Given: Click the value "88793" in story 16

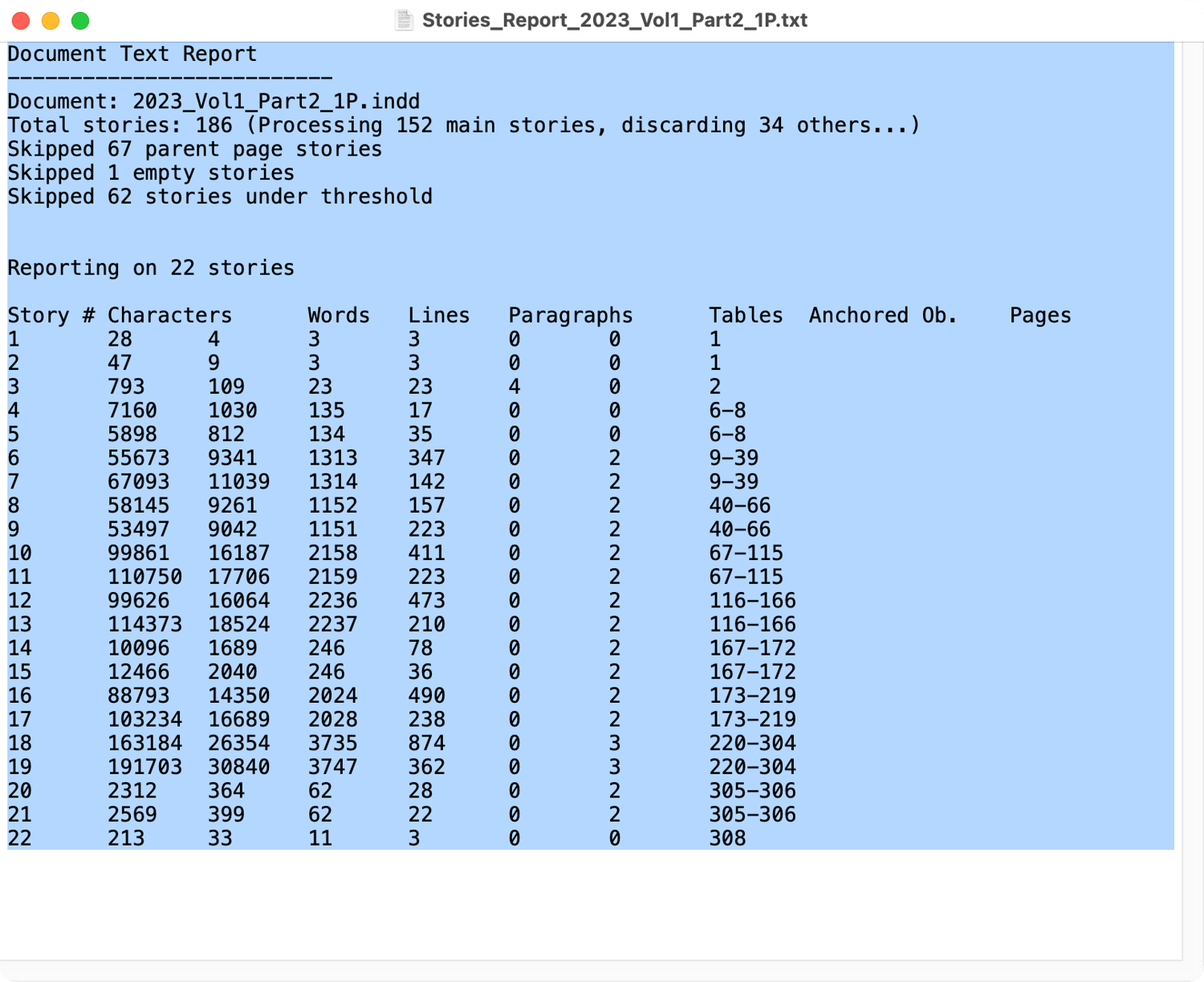Looking at the screenshot, I should click(139, 696).
